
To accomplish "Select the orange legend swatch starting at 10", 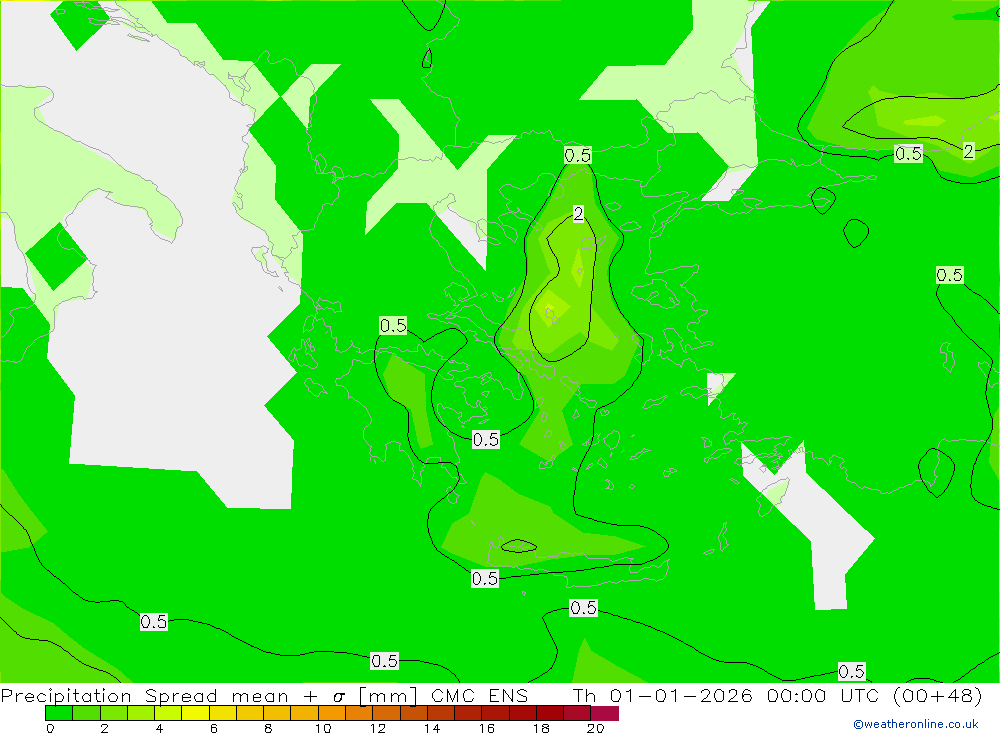I will [x=332, y=713].
